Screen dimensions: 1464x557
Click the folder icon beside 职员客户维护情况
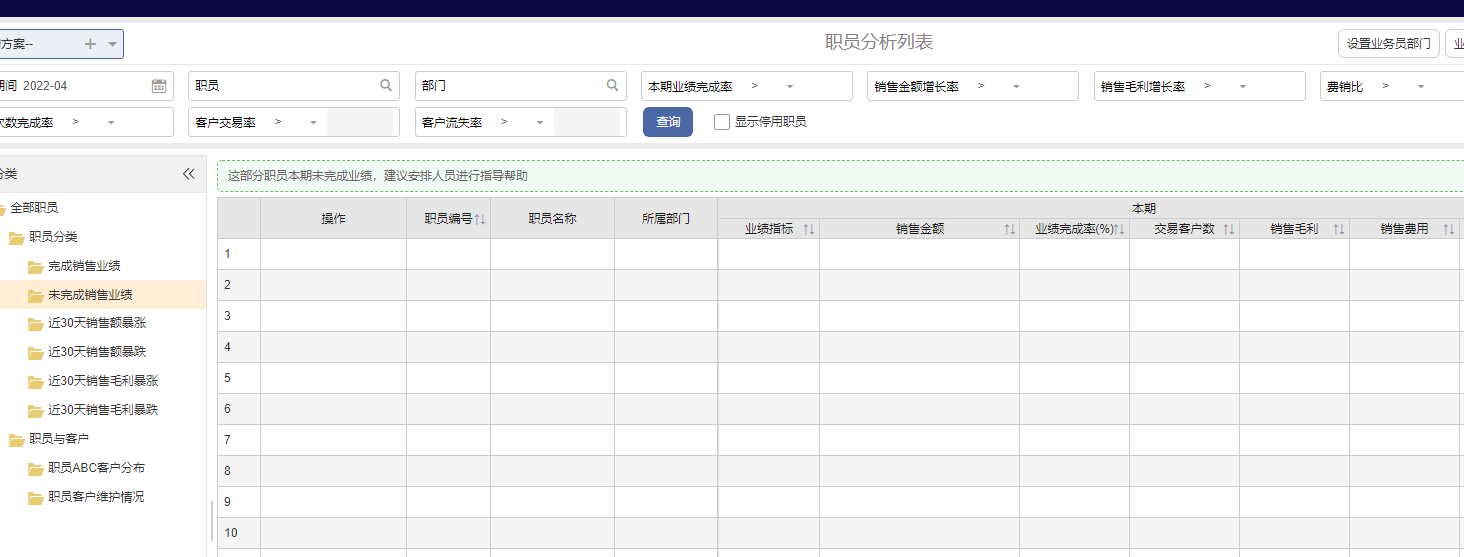coord(36,498)
